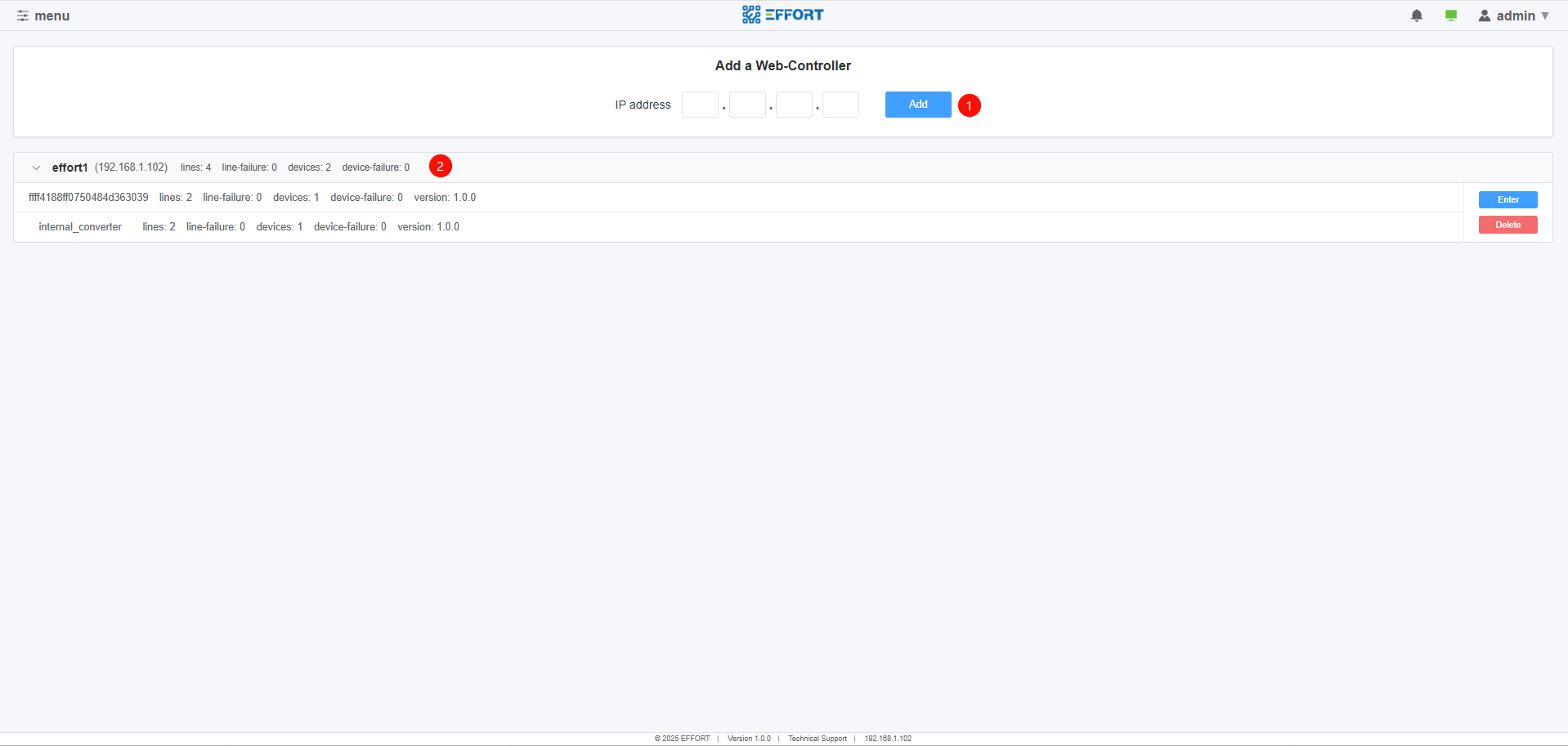Open the notifications bell
1568x746 pixels.
1417,16
